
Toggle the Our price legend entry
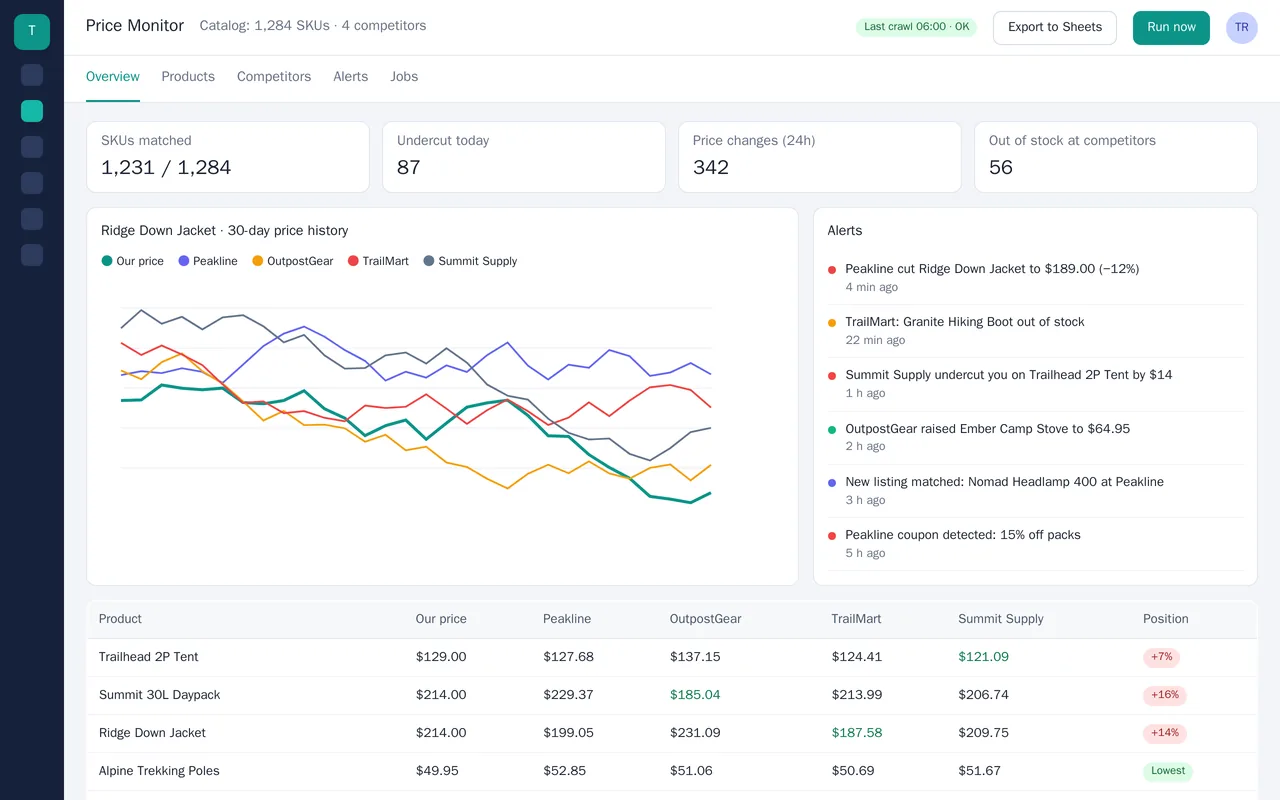[132, 261]
